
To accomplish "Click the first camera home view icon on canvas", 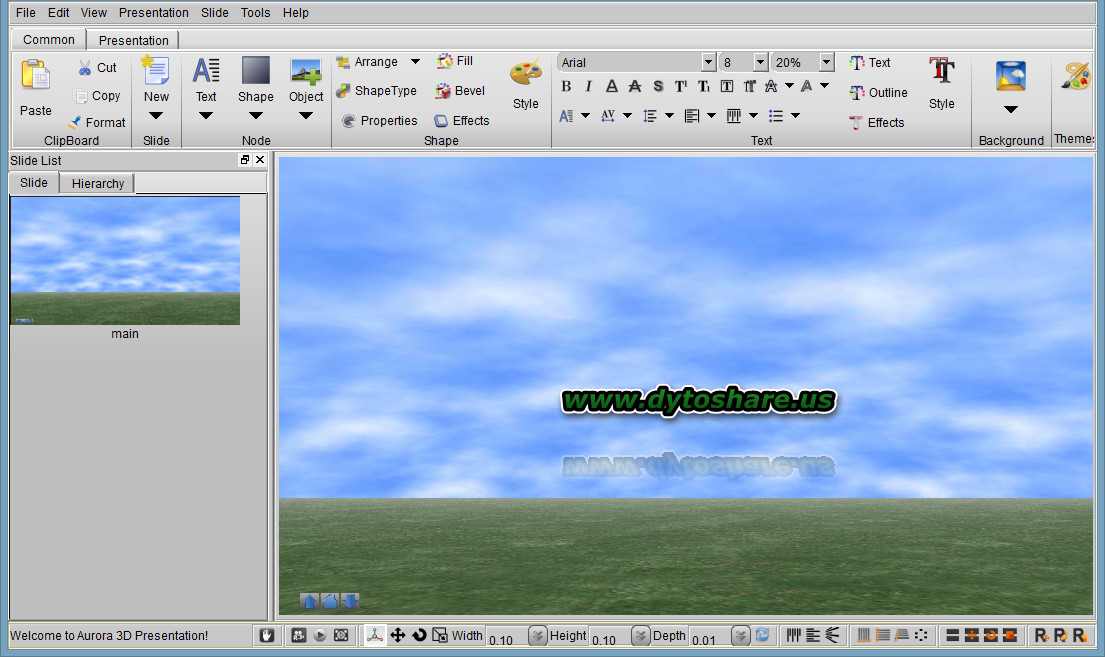I will [309, 601].
